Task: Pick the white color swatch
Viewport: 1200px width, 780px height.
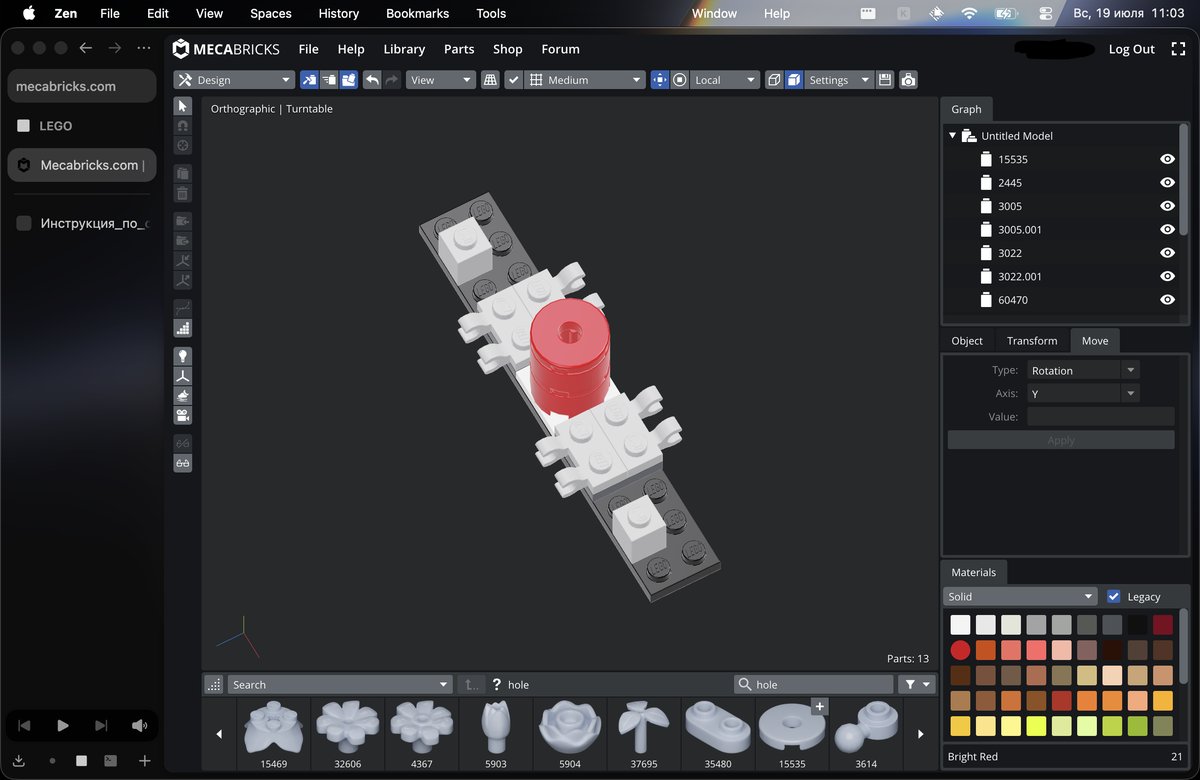Action: click(960, 625)
